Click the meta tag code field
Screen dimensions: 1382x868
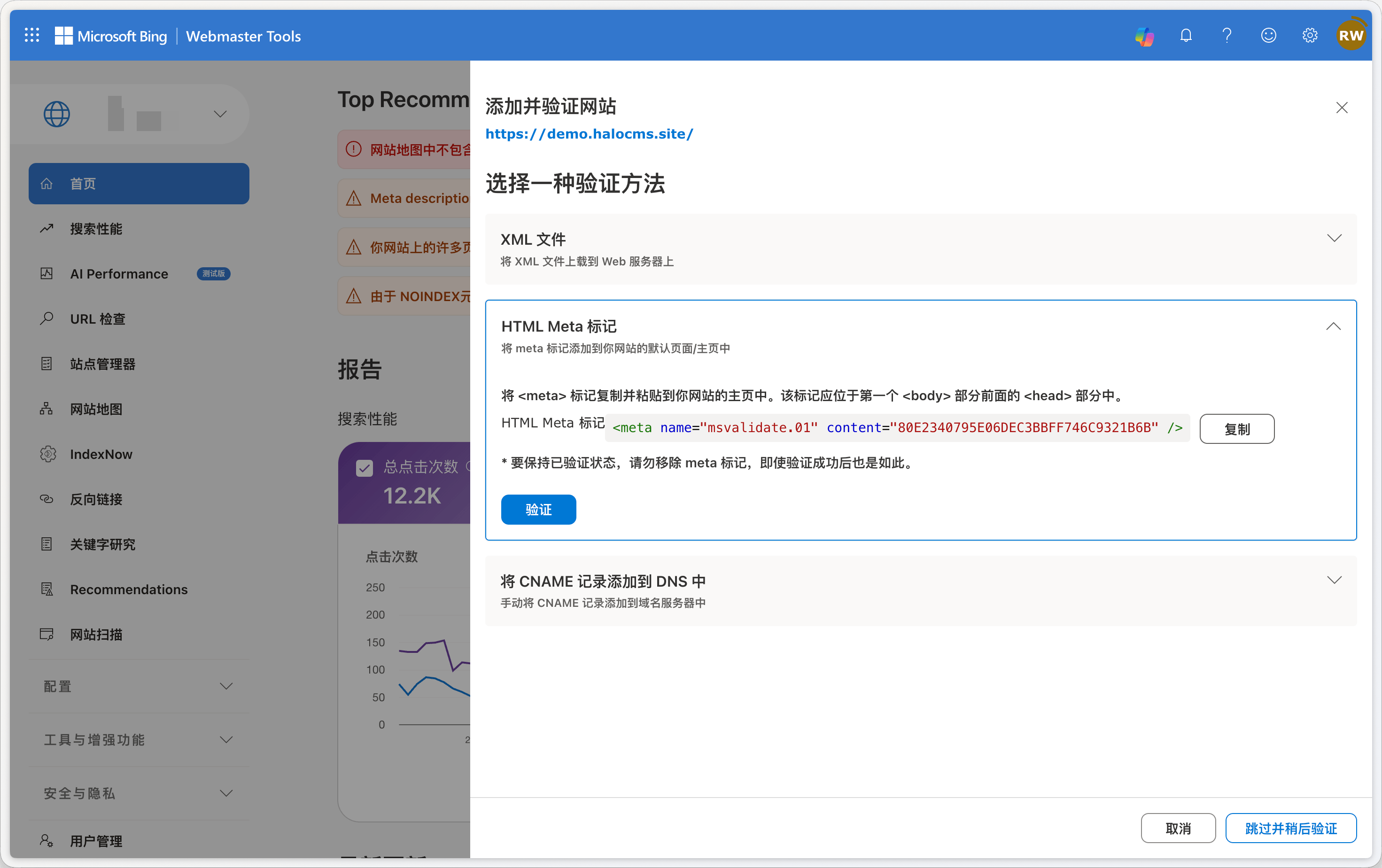coord(897,428)
